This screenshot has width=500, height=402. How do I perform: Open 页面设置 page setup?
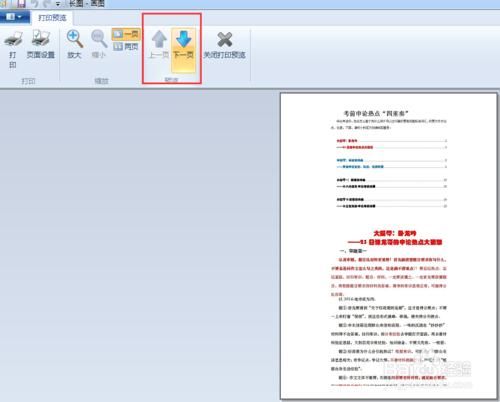pyautogui.click(x=41, y=45)
